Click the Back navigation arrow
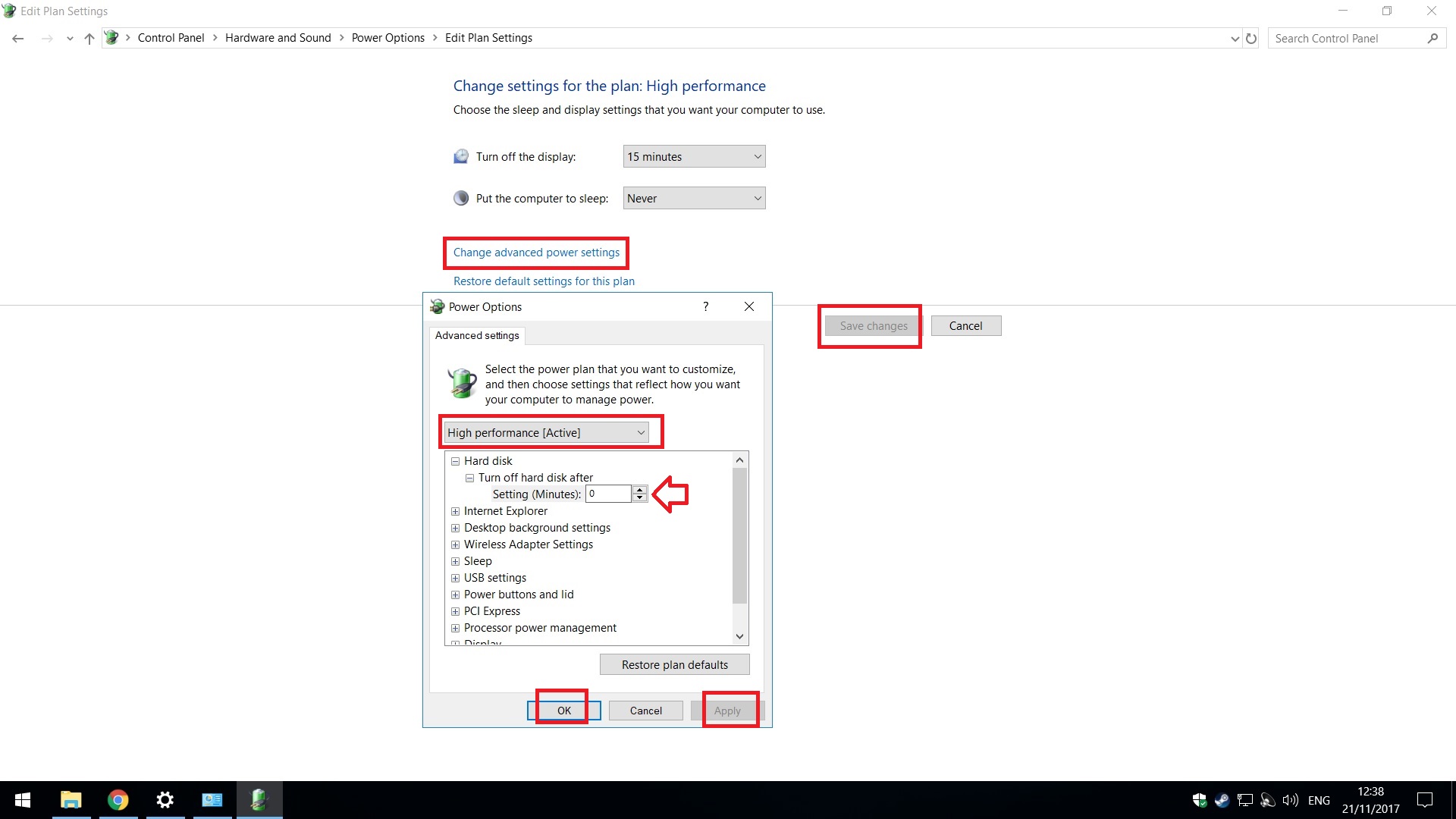 [18, 39]
